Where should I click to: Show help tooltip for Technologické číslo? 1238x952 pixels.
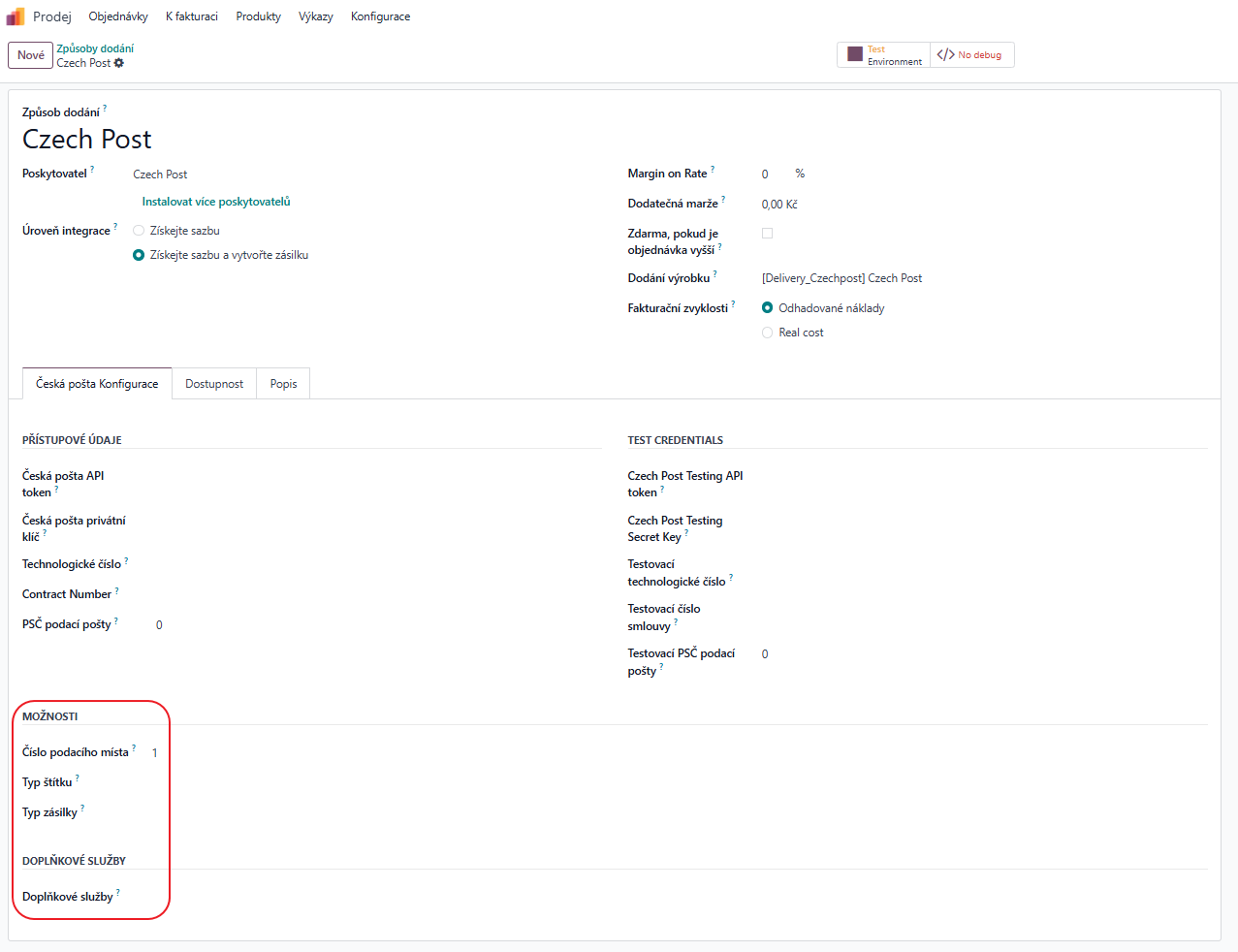[126, 560]
